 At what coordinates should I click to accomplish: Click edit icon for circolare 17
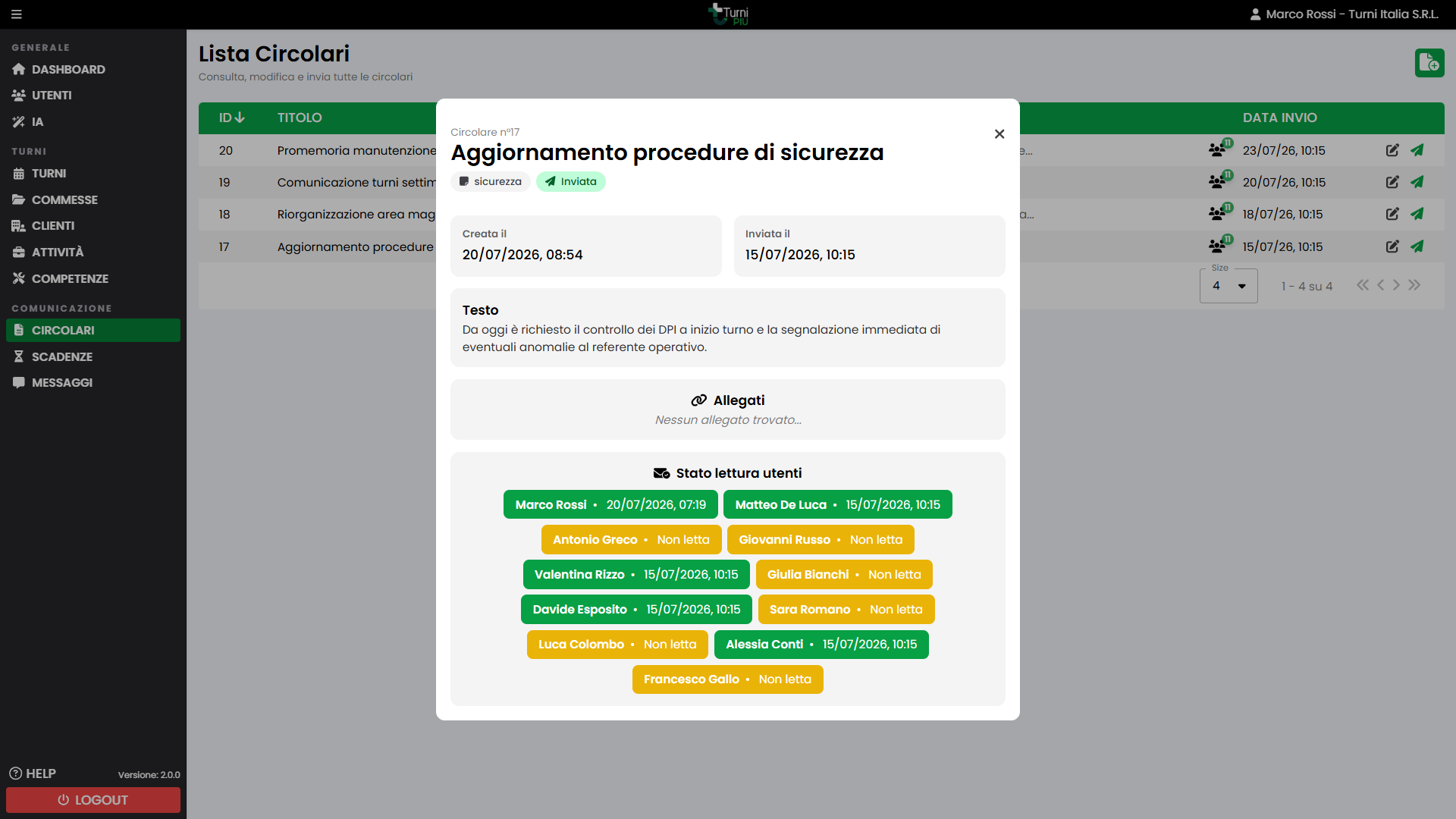click(x=1392, y=246)
